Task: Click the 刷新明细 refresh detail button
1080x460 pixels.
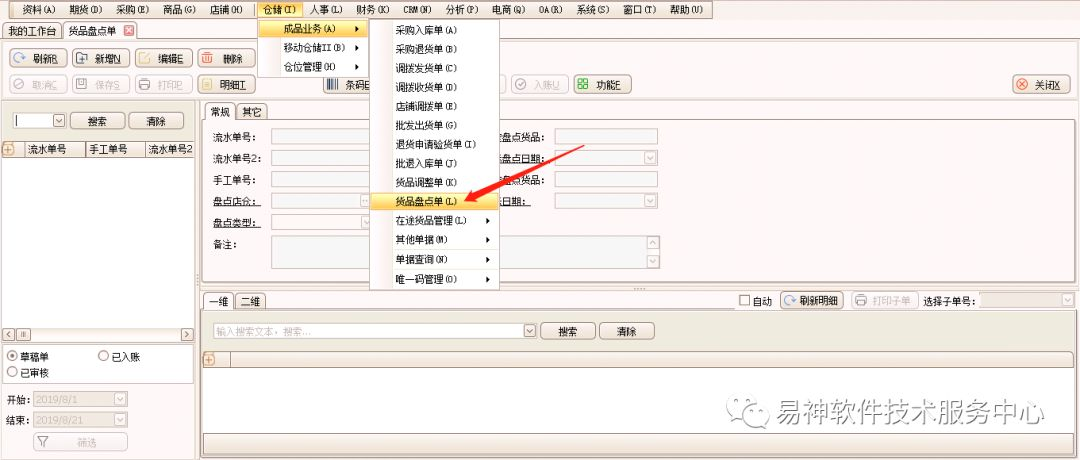Action: click(813, 301)
